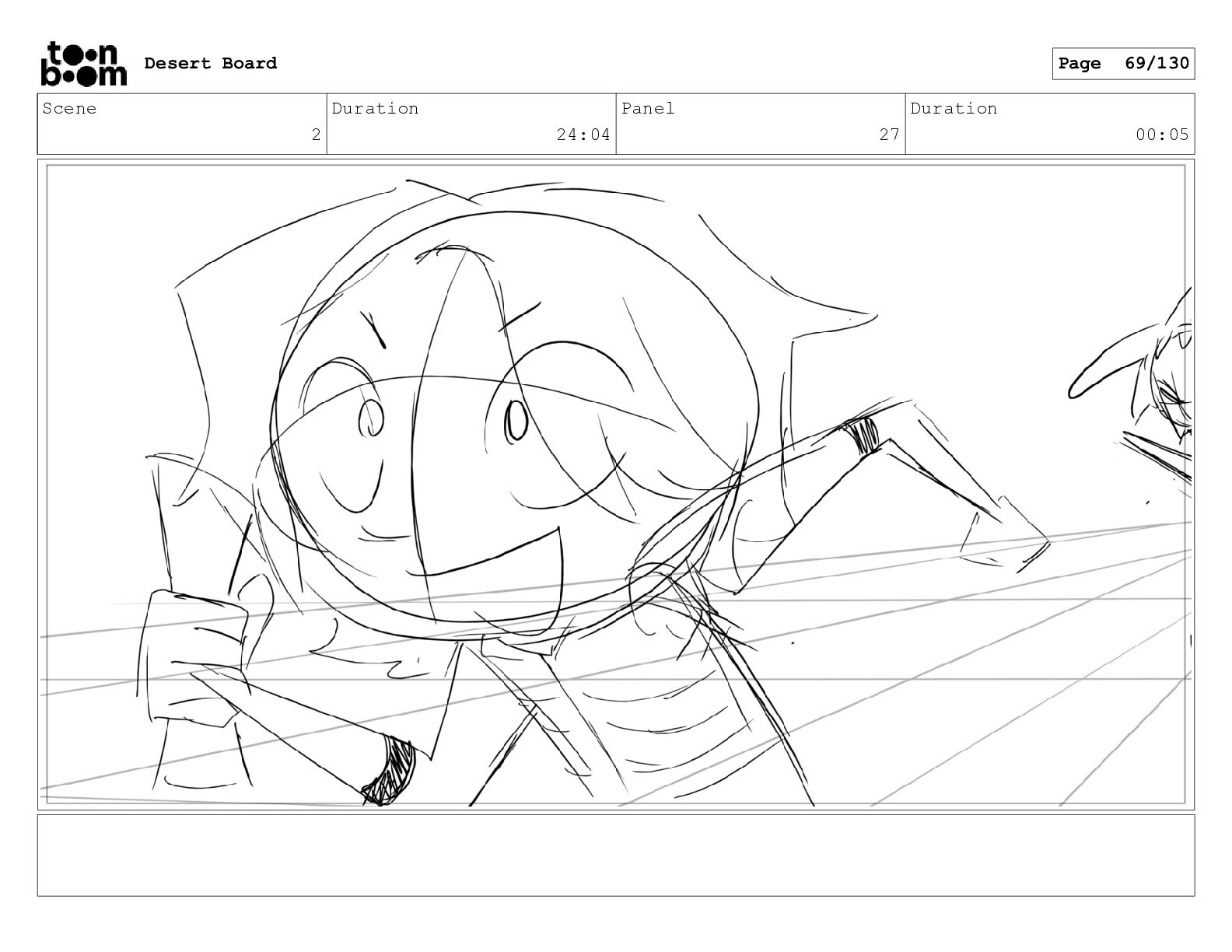Click the 'Scene' header label

(69, 108)
